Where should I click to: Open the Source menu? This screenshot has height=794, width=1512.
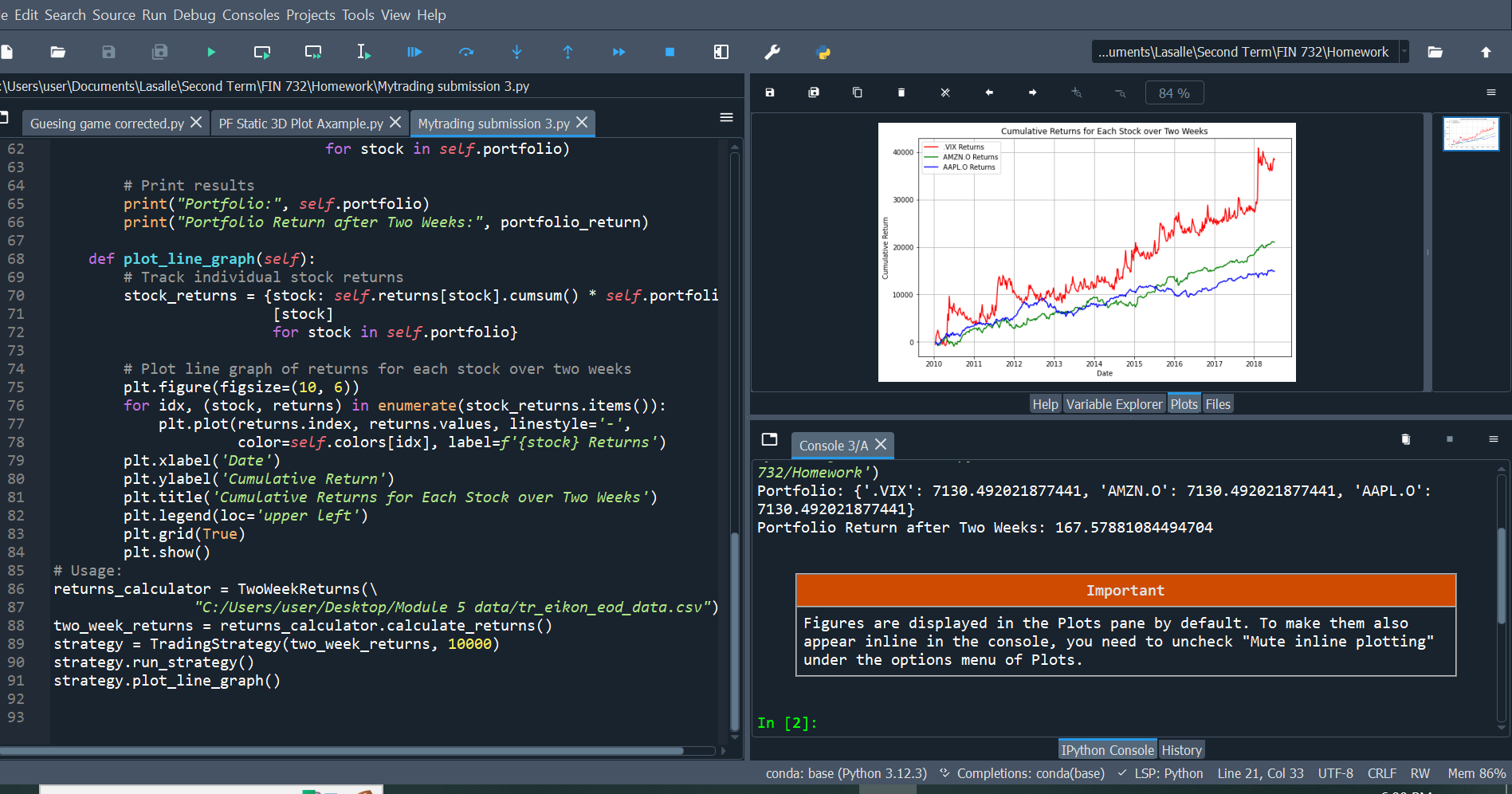[x=114, y=14]
